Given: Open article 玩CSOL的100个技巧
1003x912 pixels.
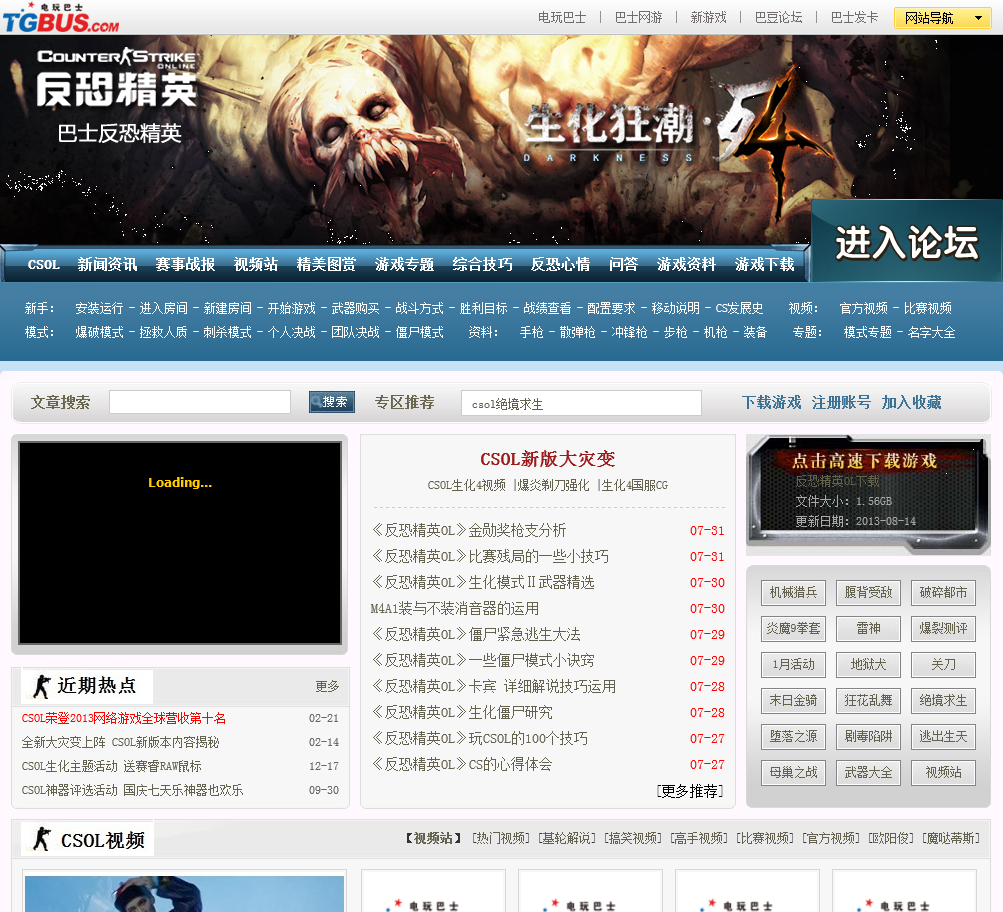Looking at the screenshot, I should pyautogui.click(x=480, y=738).
